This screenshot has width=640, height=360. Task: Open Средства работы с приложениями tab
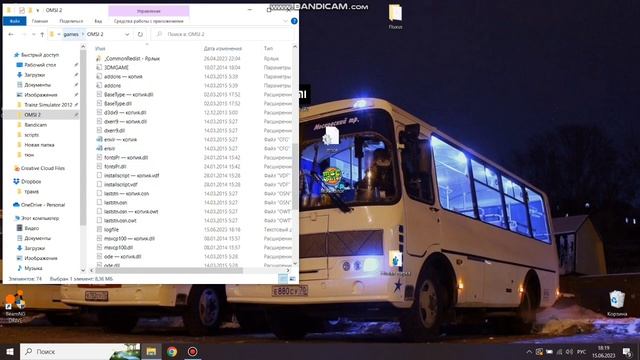[x=149, y=21]
